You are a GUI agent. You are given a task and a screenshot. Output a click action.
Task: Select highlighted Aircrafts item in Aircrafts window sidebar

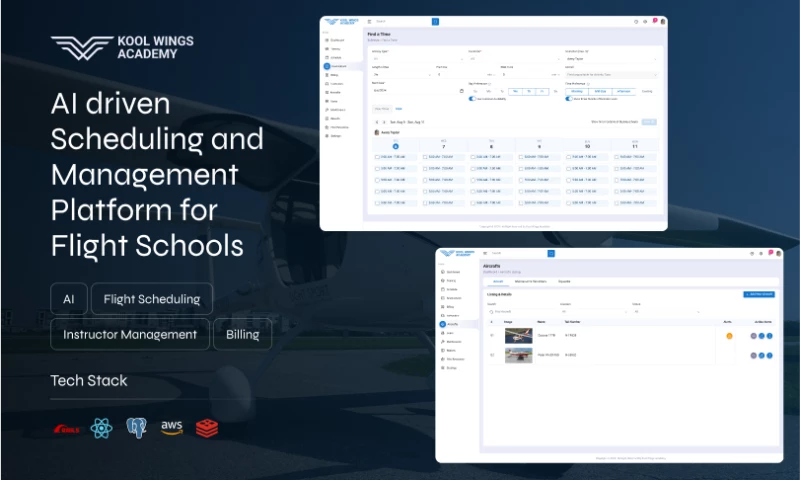click(x=457, y=324)
